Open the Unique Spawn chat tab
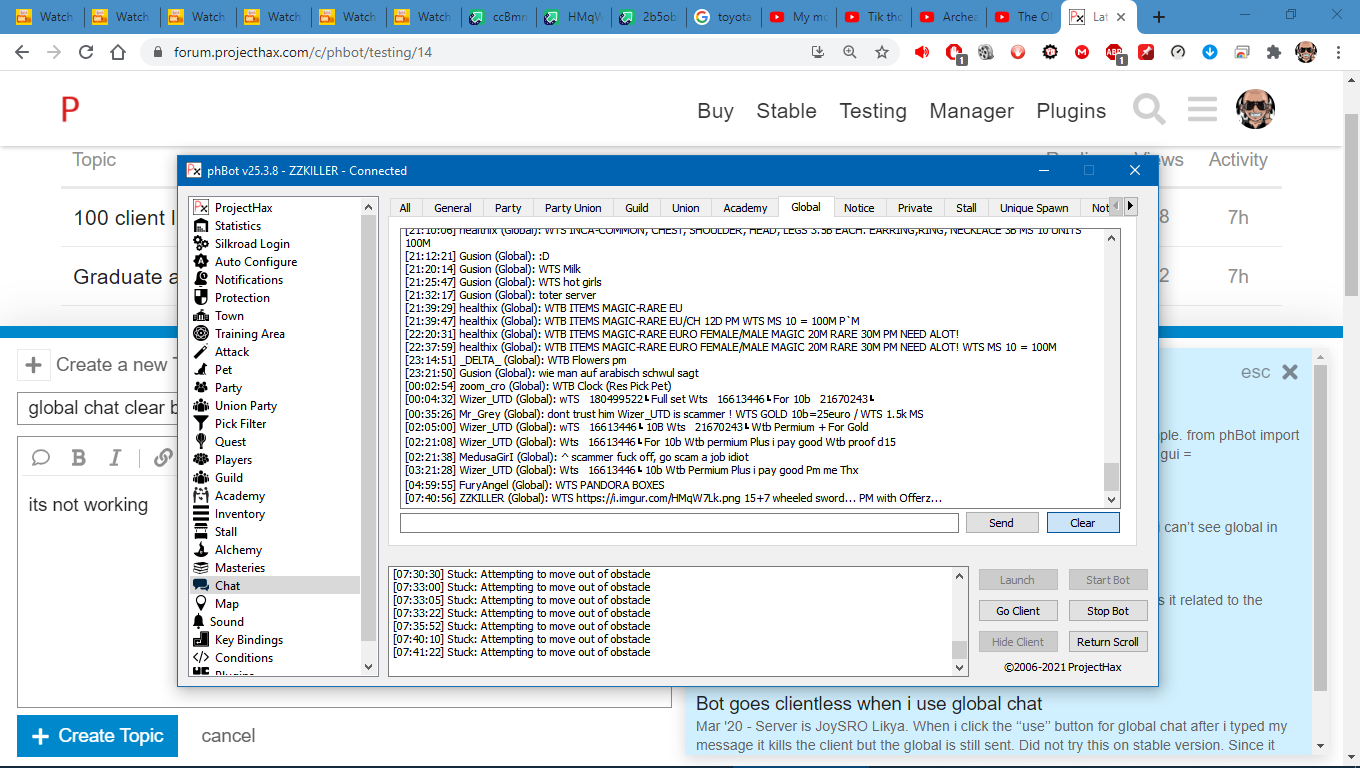Screen dimensions: 1360x768 click(1034, 208)
